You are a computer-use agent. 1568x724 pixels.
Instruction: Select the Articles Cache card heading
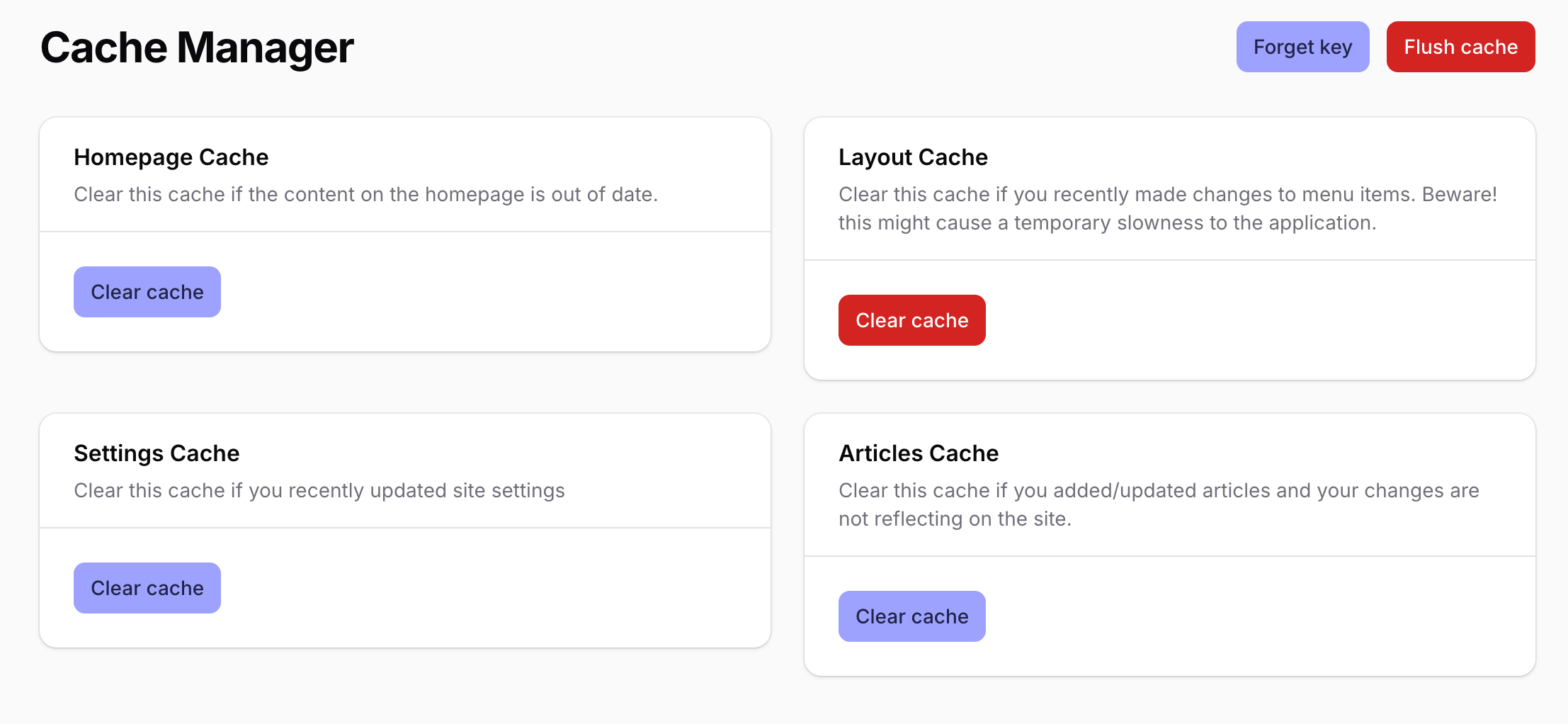[919, 453]
